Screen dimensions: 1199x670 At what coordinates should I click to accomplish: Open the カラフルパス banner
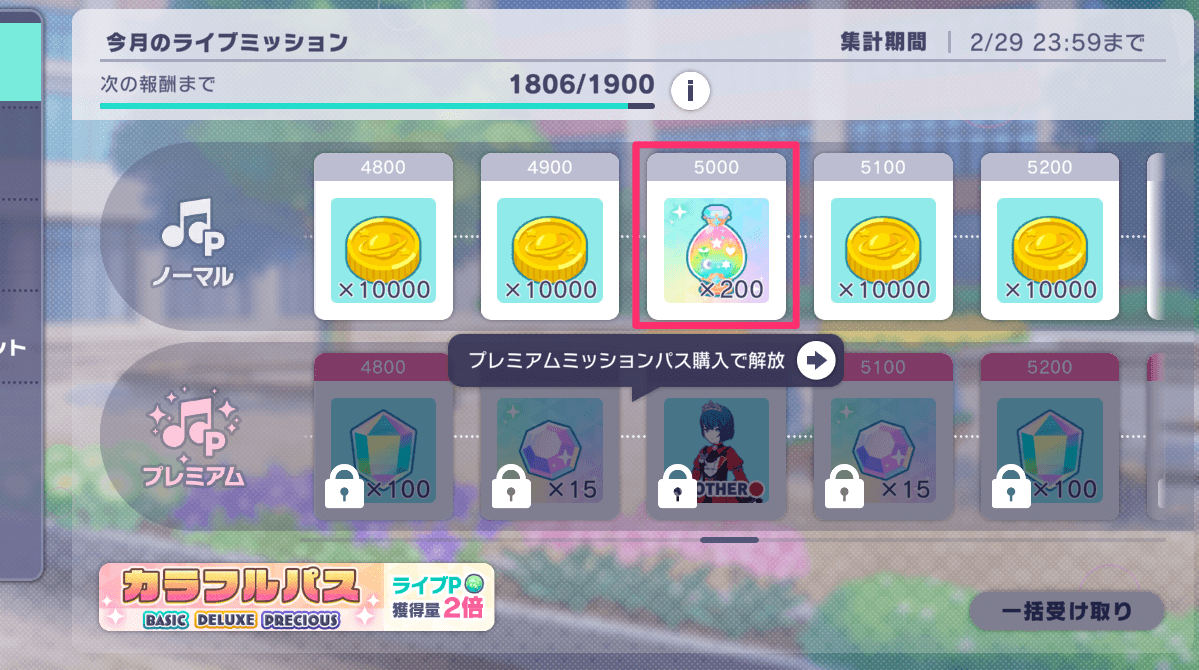point(297,597)
